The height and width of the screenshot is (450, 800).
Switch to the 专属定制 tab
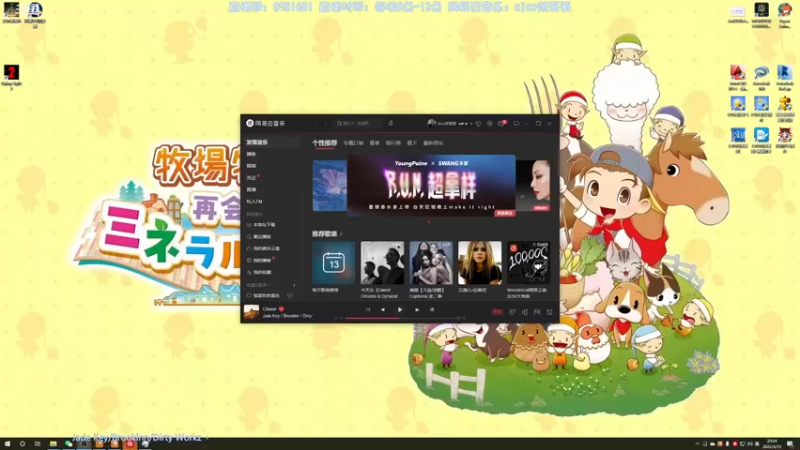353,143
